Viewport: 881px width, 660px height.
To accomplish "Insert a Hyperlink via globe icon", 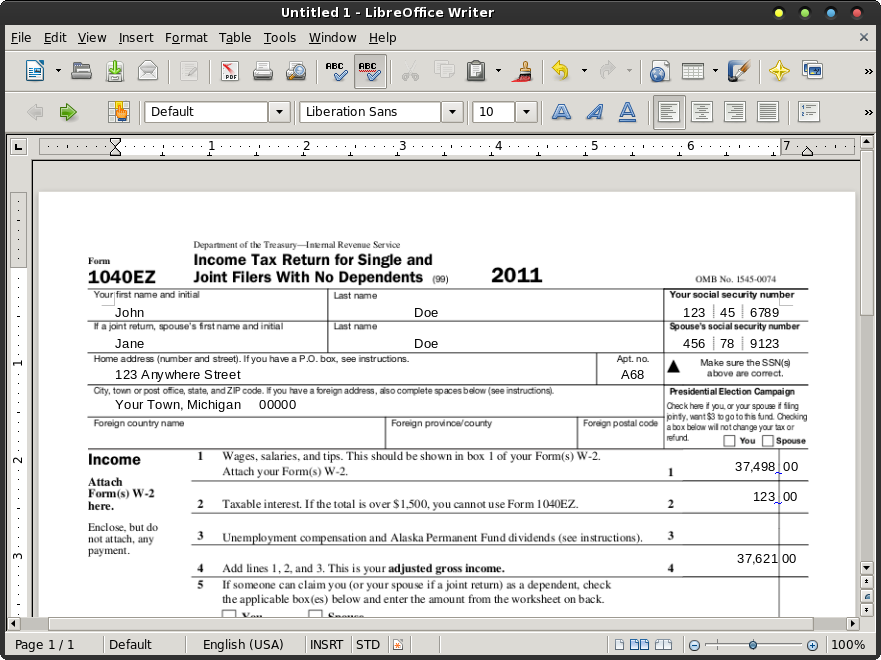I will (x=659, y=71).
